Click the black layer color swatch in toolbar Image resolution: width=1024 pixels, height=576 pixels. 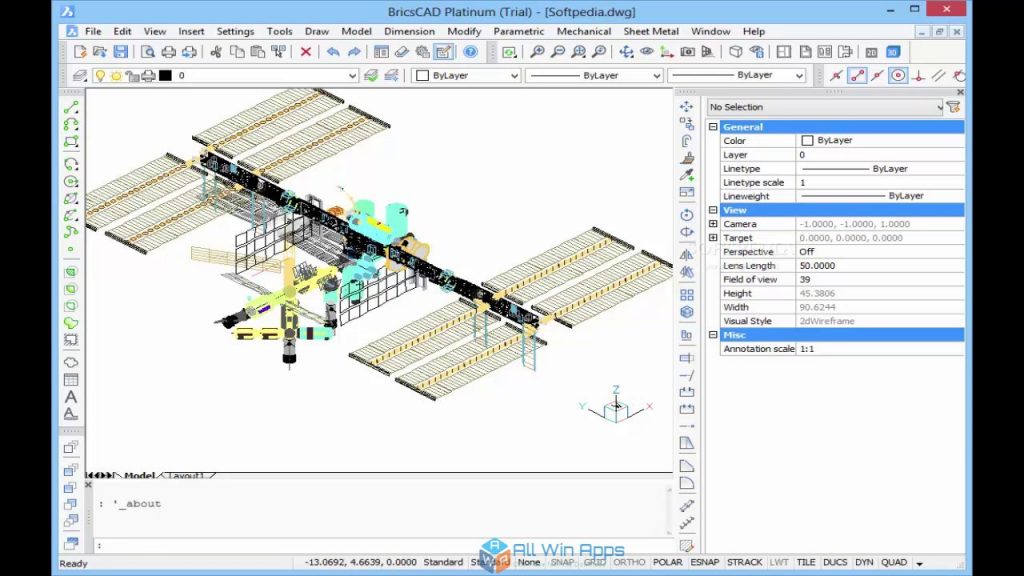(x=165, y=76)
